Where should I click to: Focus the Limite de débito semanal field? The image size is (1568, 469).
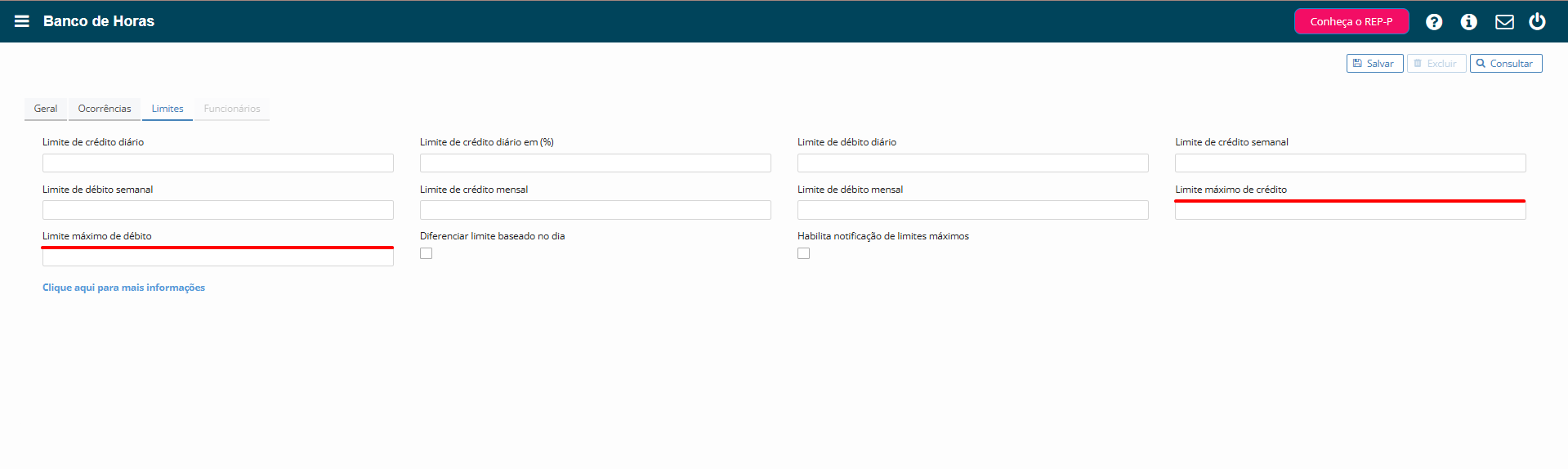pos(218,210)
